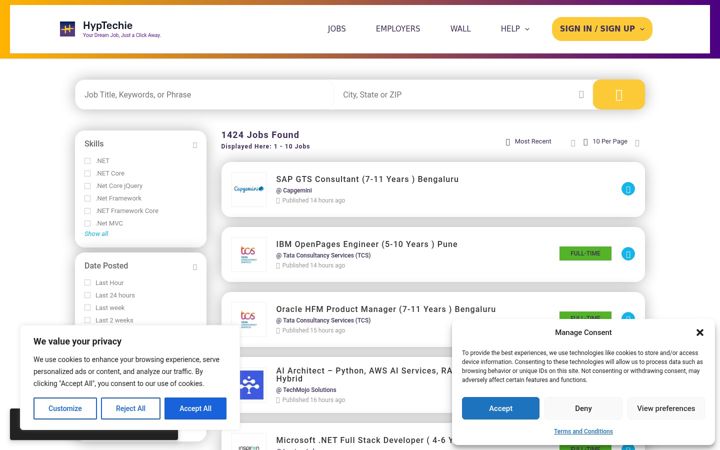
Task: Click the City, State or ZIP field
Action: click(459, 95)
